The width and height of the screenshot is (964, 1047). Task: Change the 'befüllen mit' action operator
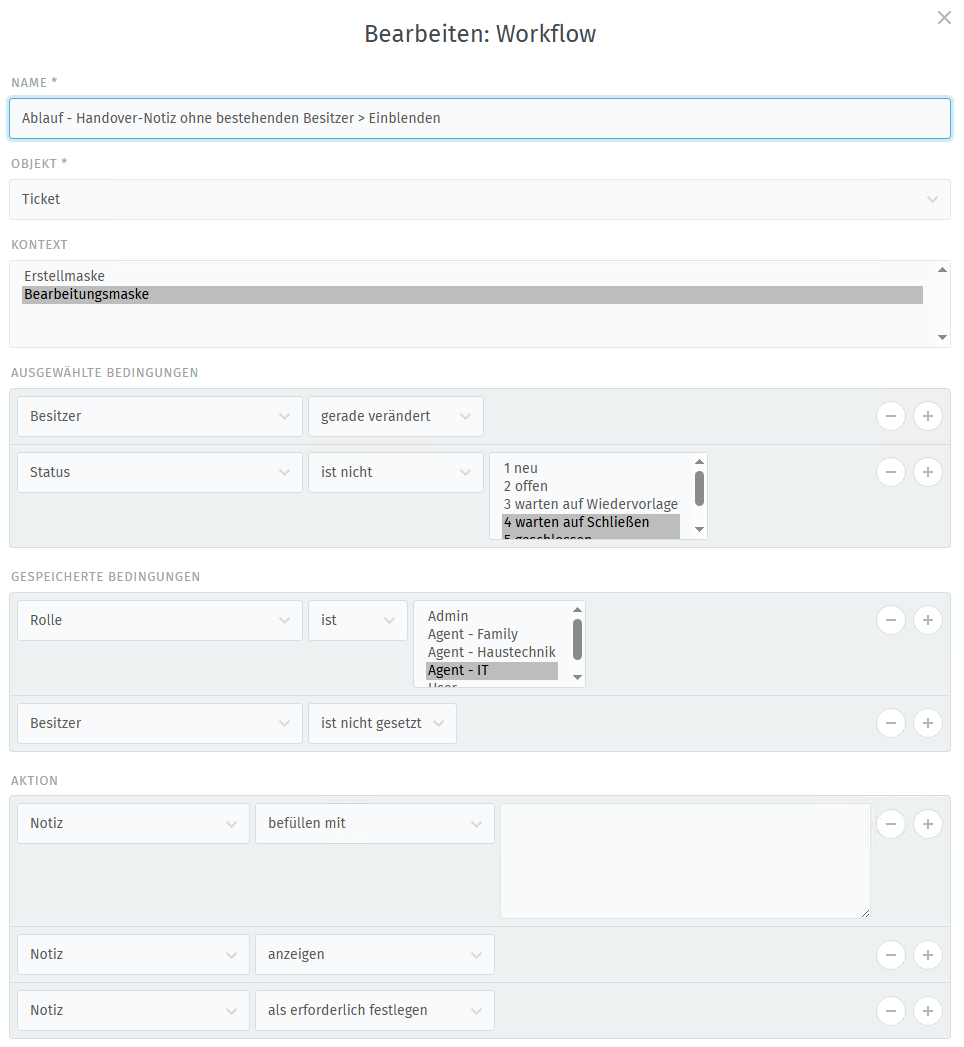(374, 823)
